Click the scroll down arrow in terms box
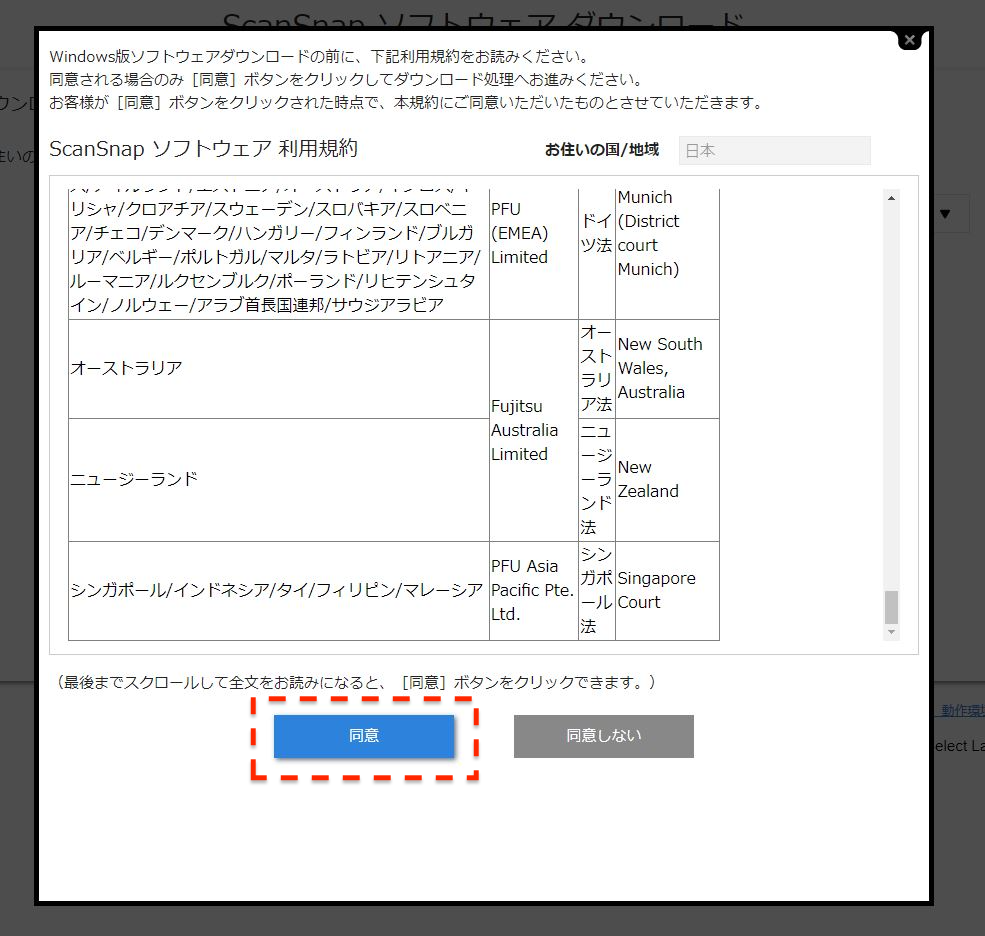This screenshot has height=936, width=985. click(891, 632)
